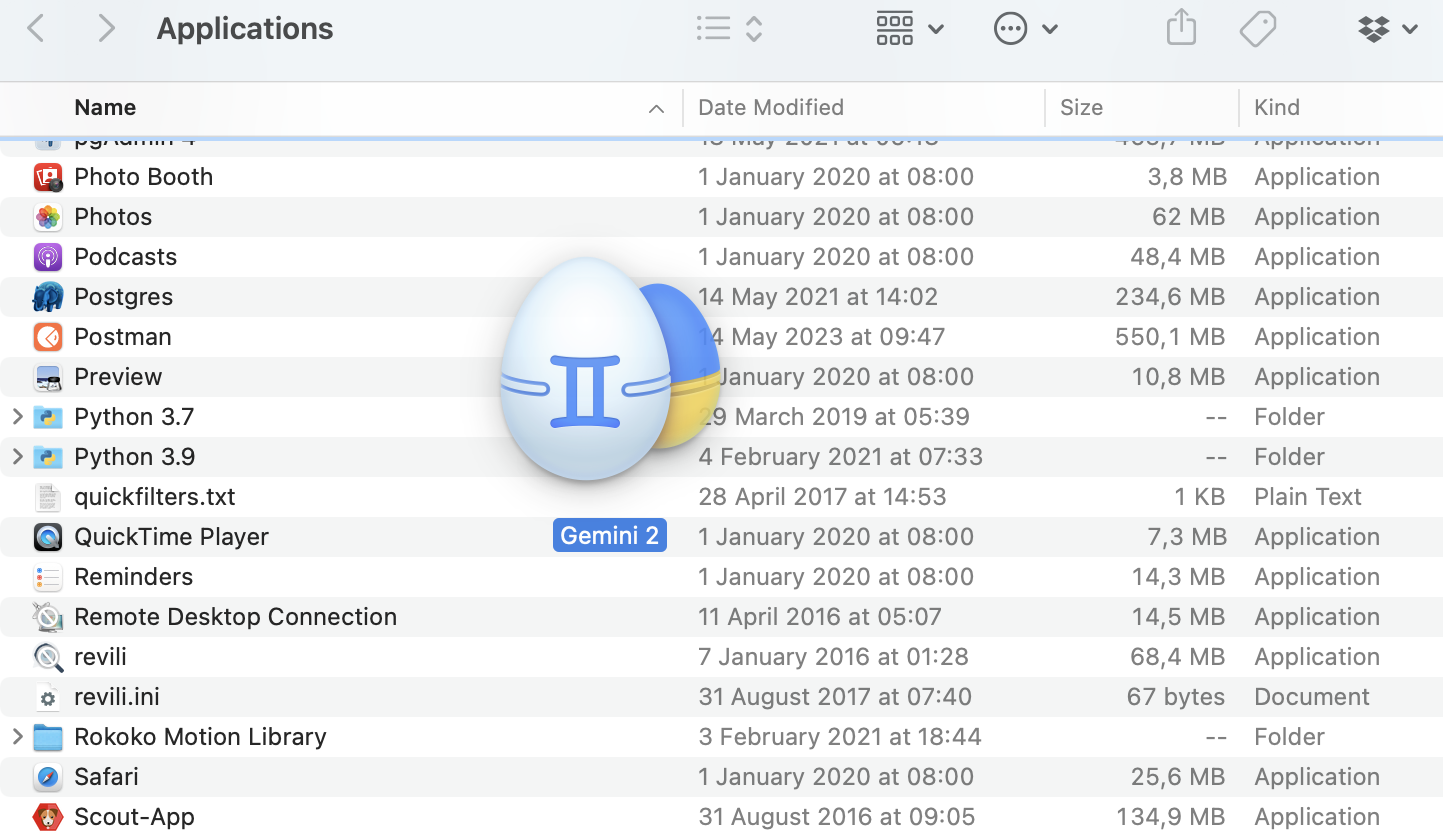Click revili.ini kind Document

[1312, 697]
